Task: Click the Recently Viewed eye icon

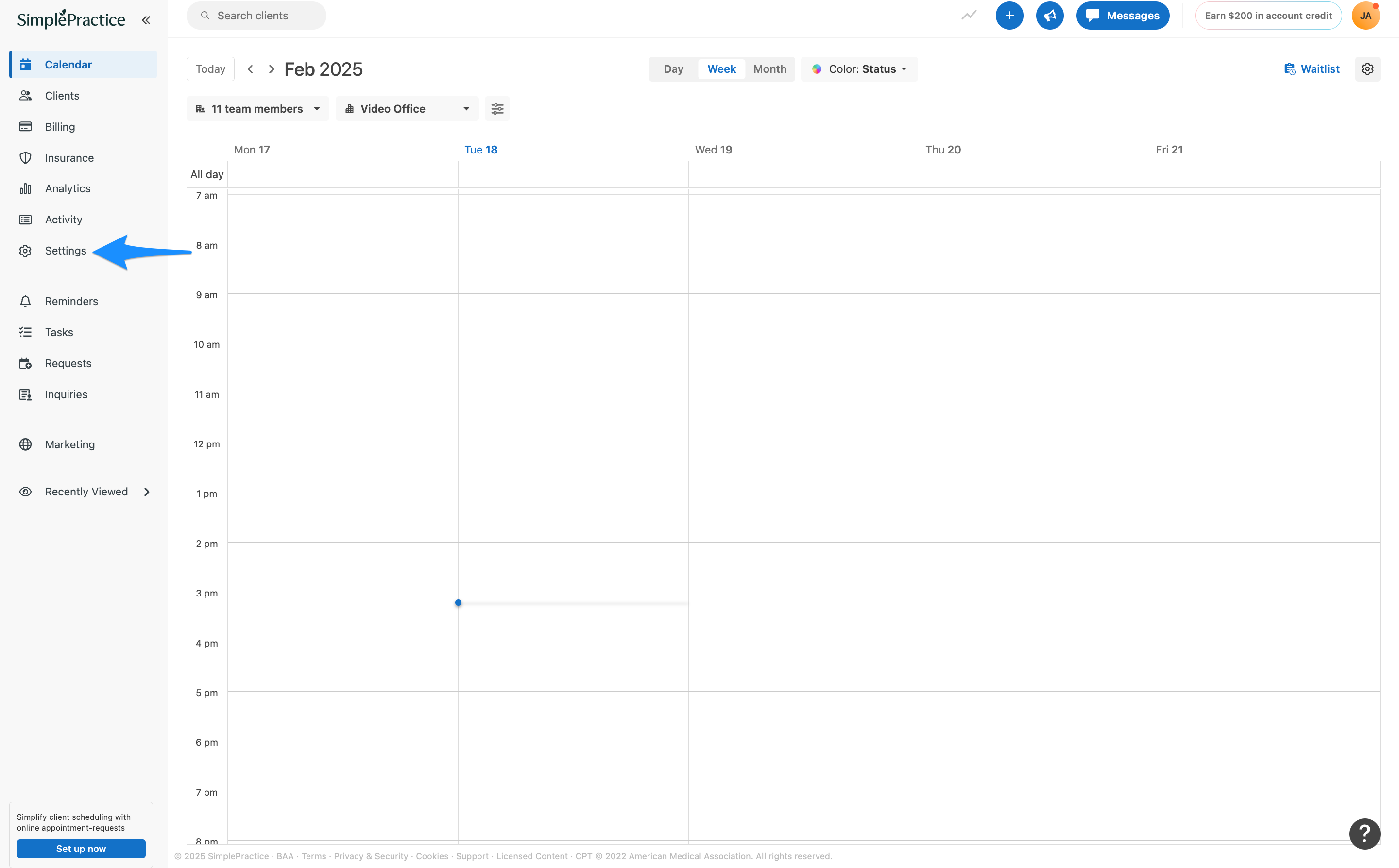Action: click(25, 492)
